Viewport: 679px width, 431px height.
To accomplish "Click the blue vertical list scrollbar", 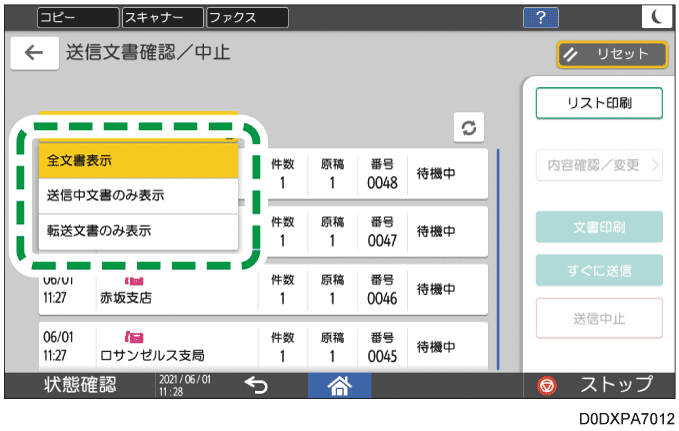I will tap(498, 259).
